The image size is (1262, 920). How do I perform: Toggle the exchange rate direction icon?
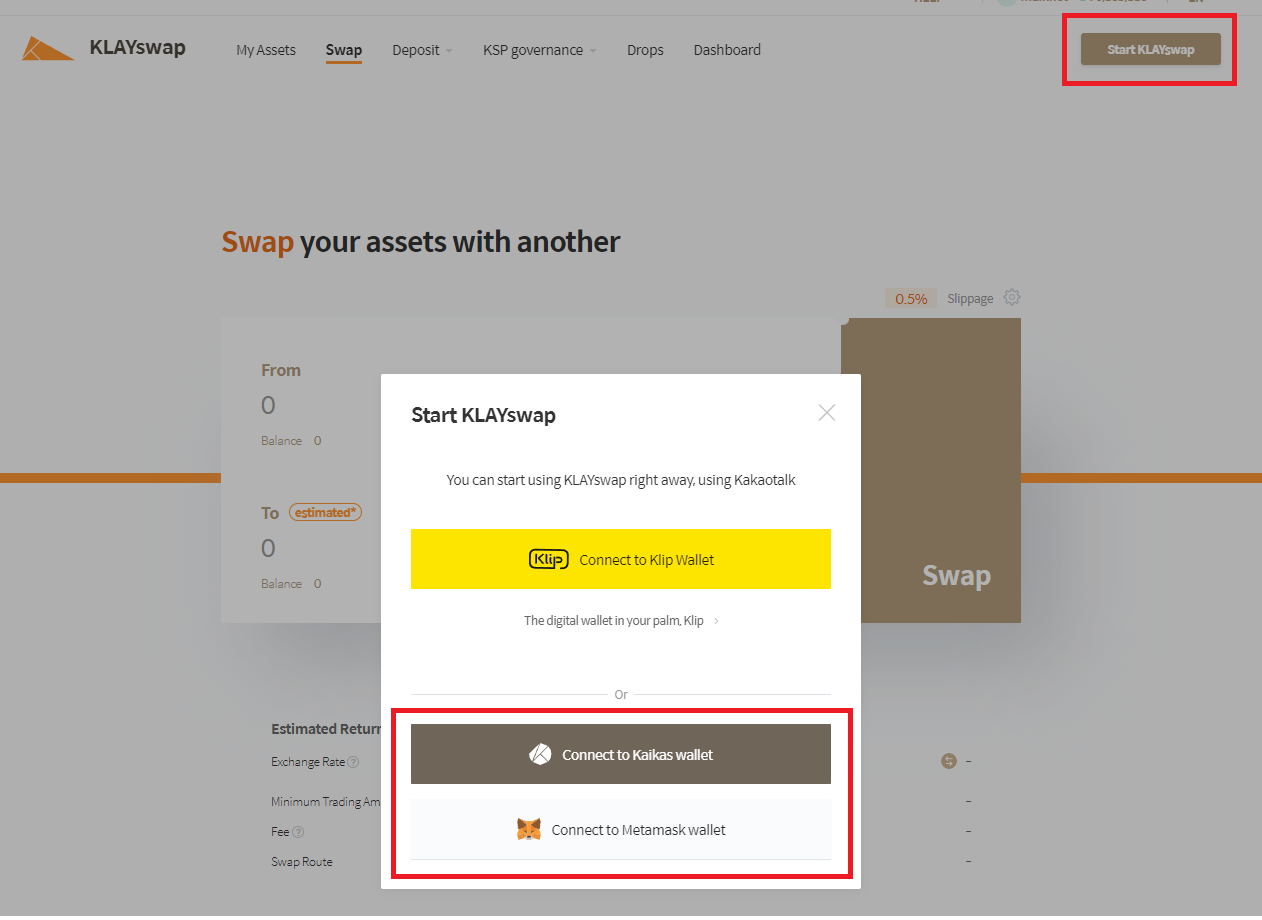coord(949,761)
